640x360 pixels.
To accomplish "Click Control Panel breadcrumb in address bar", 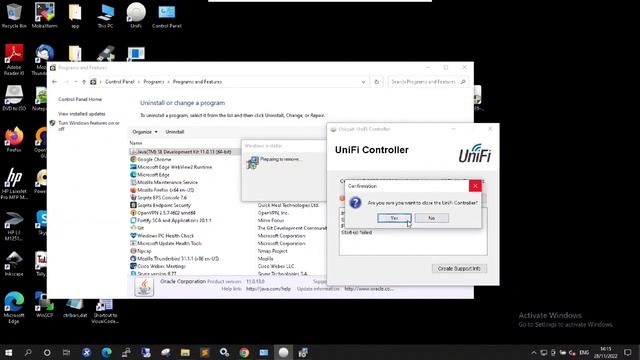I will (x=120, y=82).
